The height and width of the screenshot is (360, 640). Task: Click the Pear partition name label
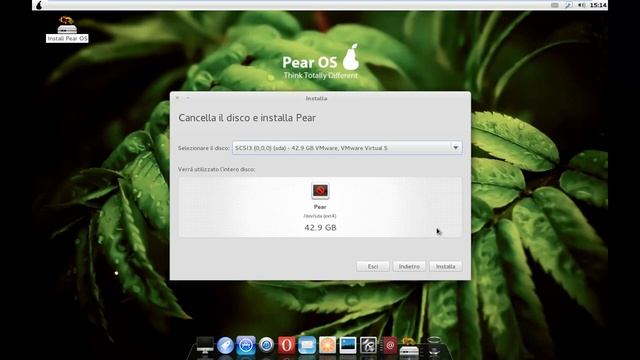click(x=320, y=207)
